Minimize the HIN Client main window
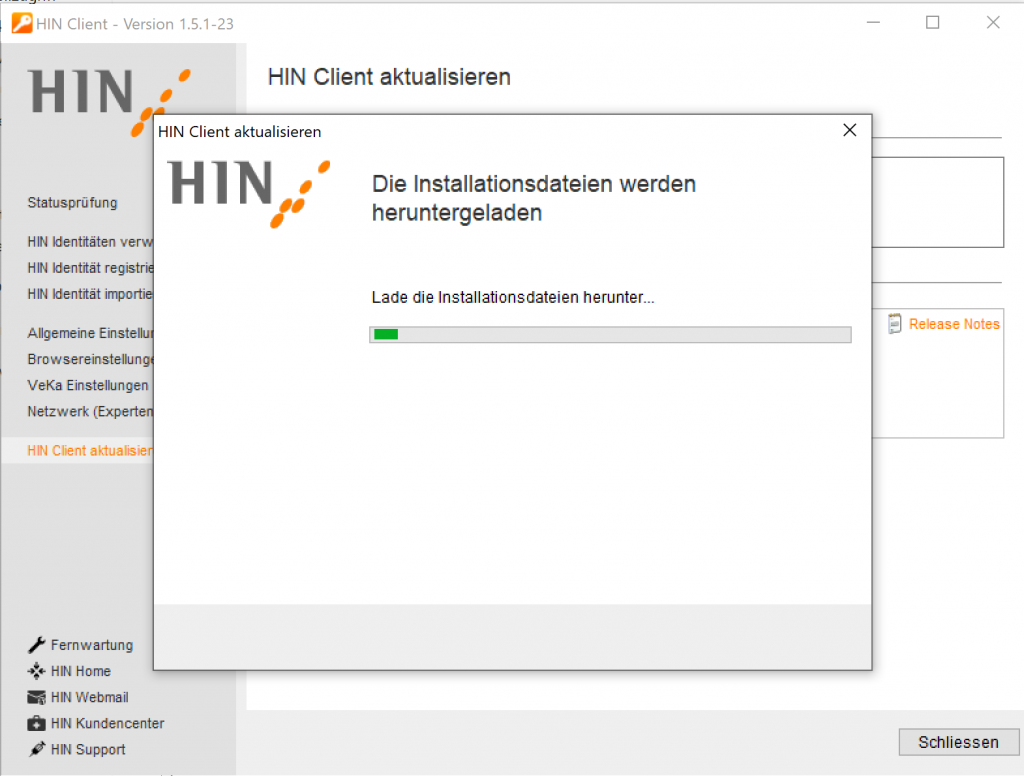This screenshot has width=1024, height=776. point(873,23)
